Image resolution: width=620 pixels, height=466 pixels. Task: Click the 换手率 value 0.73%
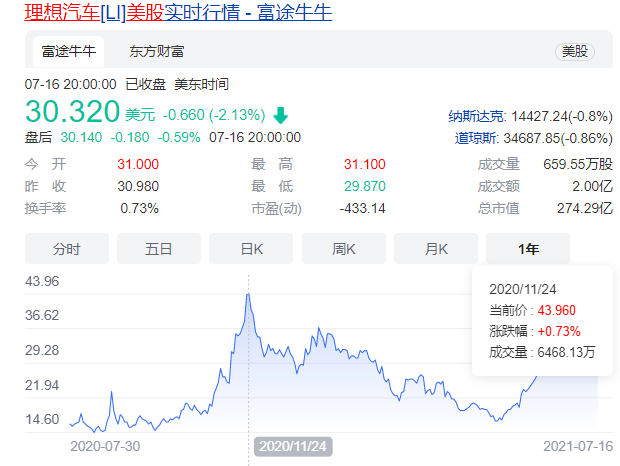139,208
